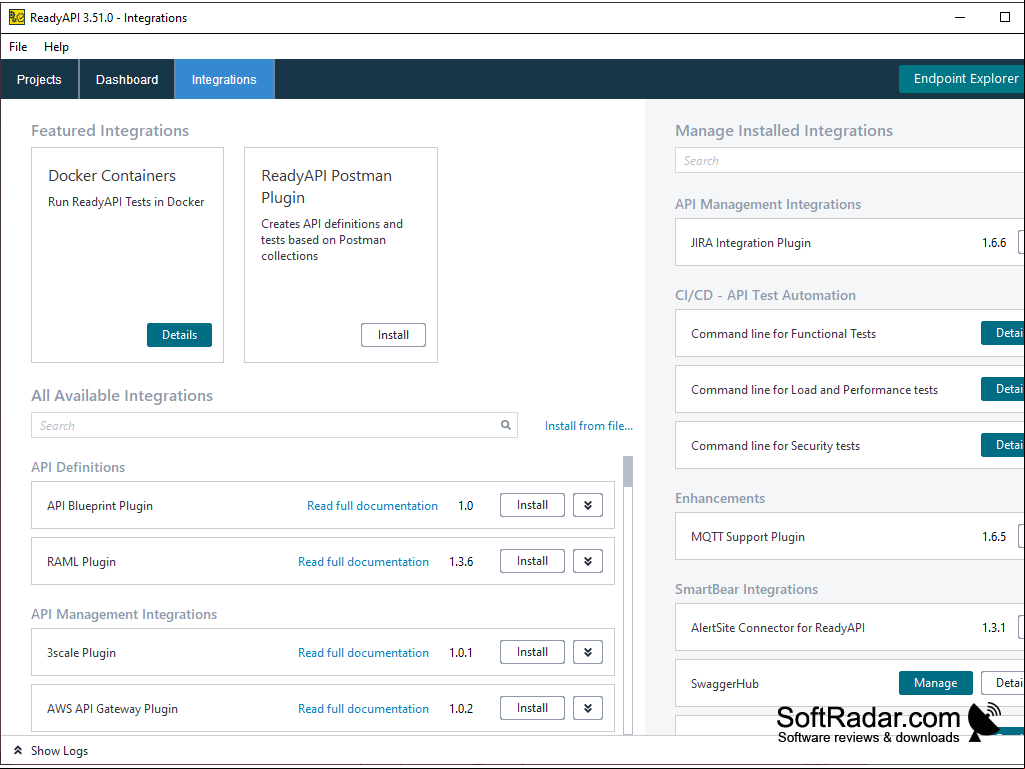This screenshot has height=769, width=1025.
Task: Open Details for SwaggerHub
Action: [x=1003, y=683]
